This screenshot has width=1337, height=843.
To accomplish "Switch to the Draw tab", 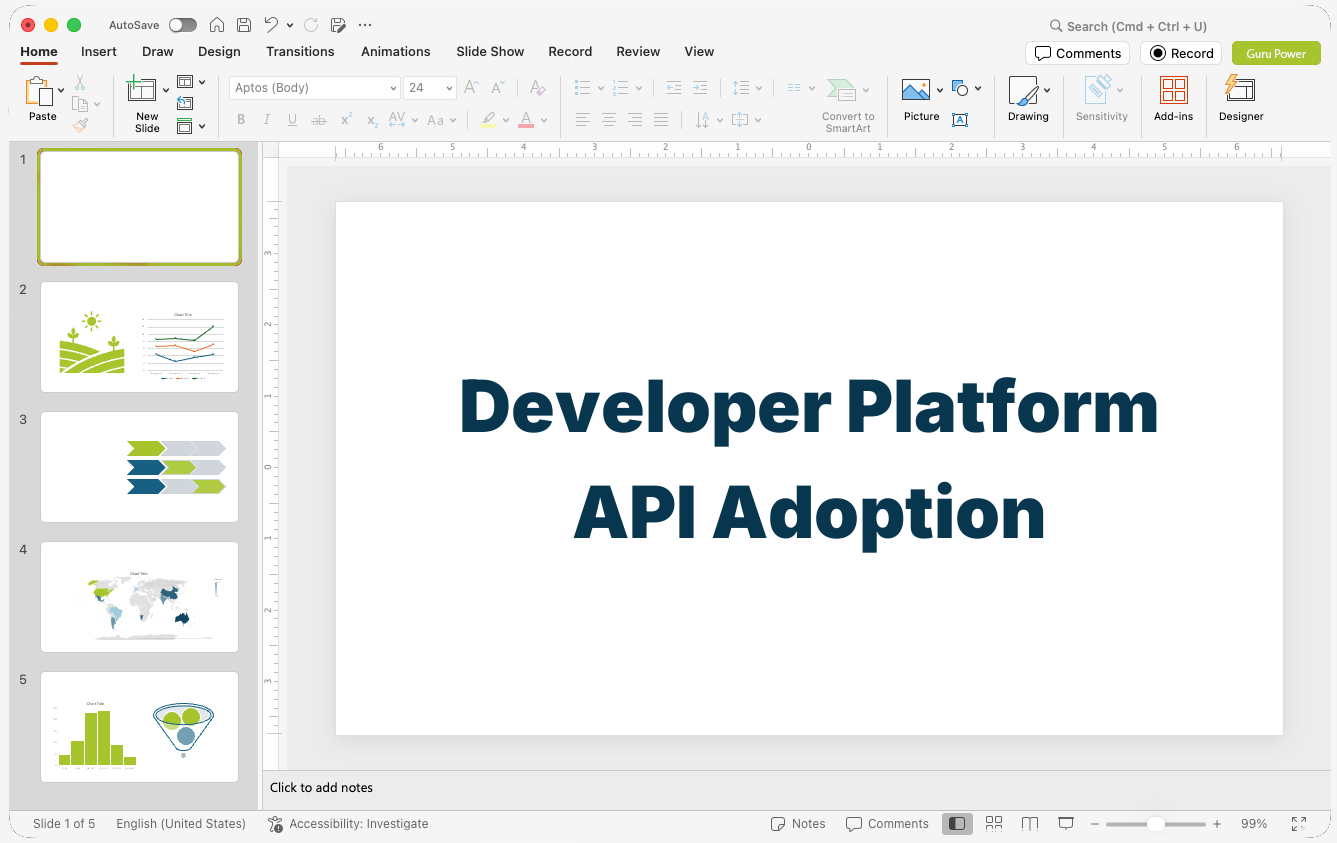I will pyautogui.click(x=158, y=51).
